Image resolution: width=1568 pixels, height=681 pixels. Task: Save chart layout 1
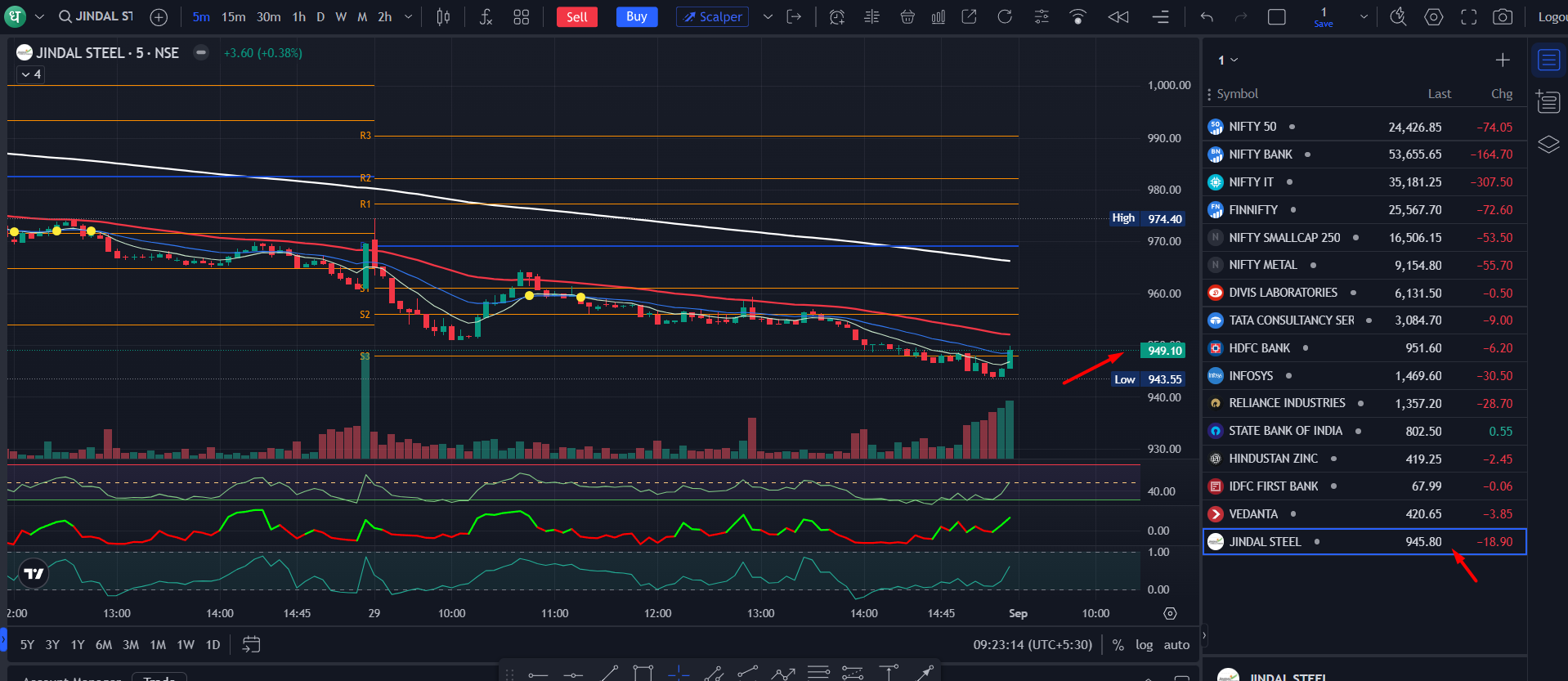click(1324, 16)
